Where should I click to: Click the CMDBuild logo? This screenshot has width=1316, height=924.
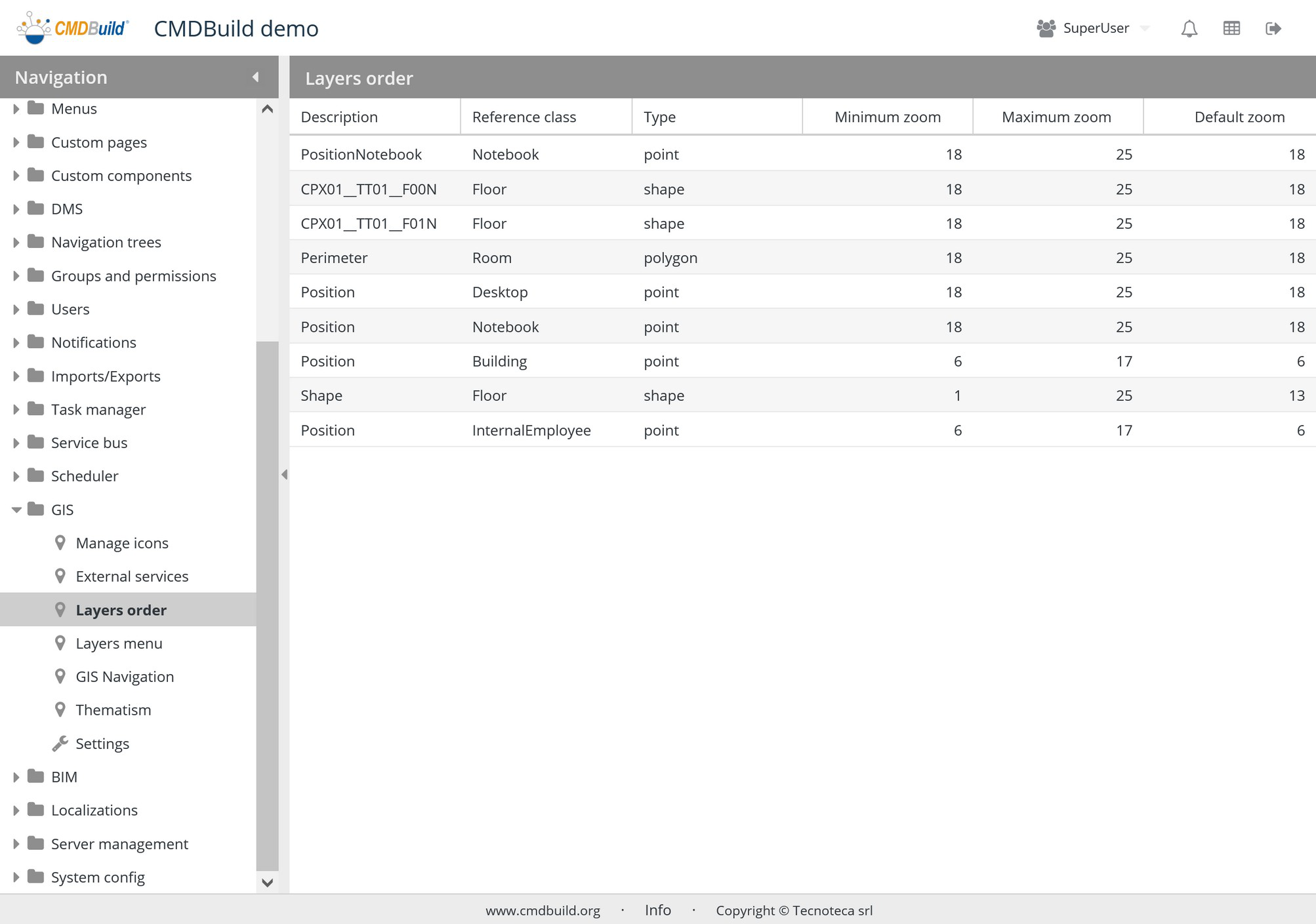click(73, 28)
